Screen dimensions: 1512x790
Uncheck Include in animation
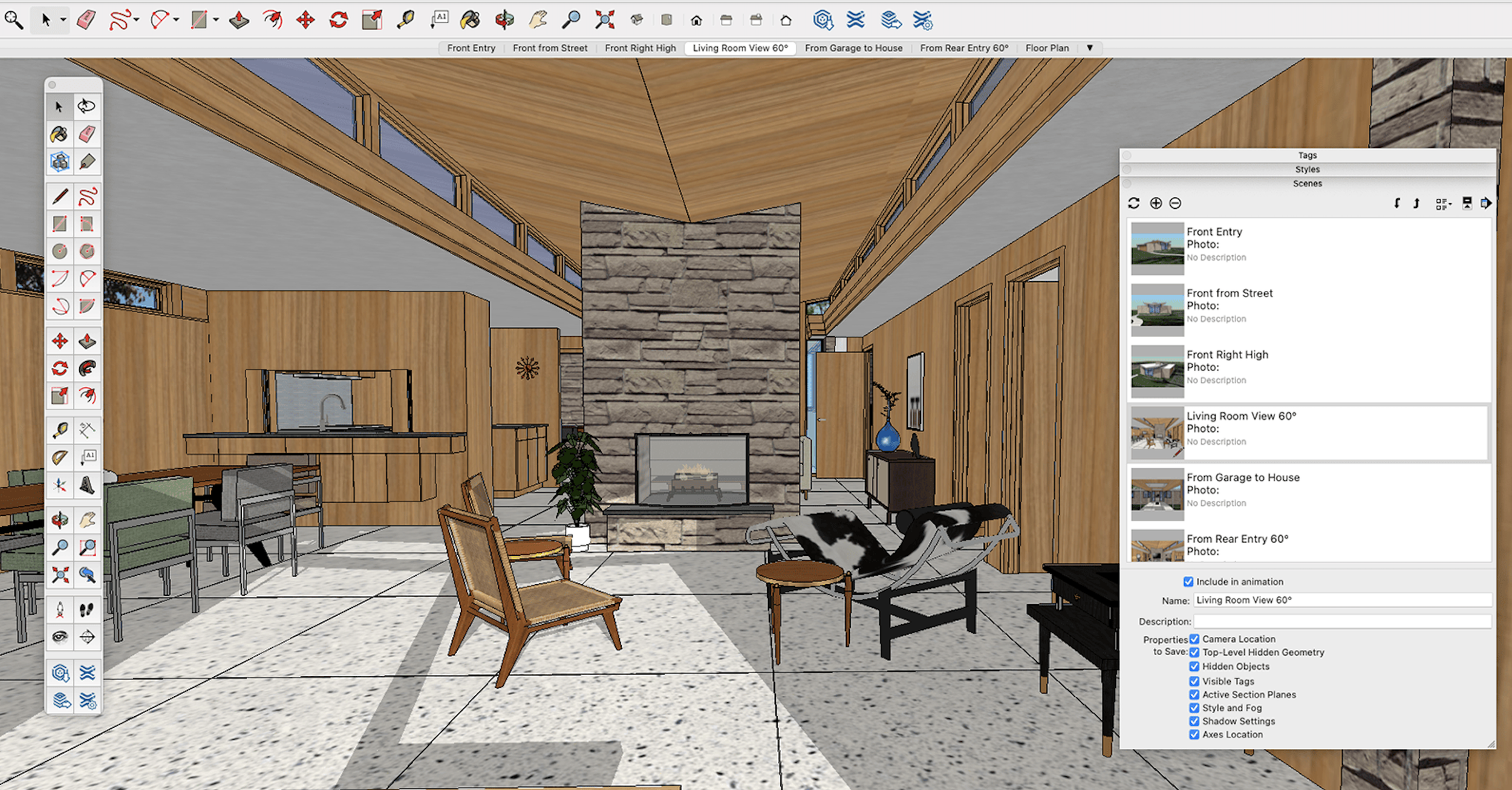(1188, 581)
